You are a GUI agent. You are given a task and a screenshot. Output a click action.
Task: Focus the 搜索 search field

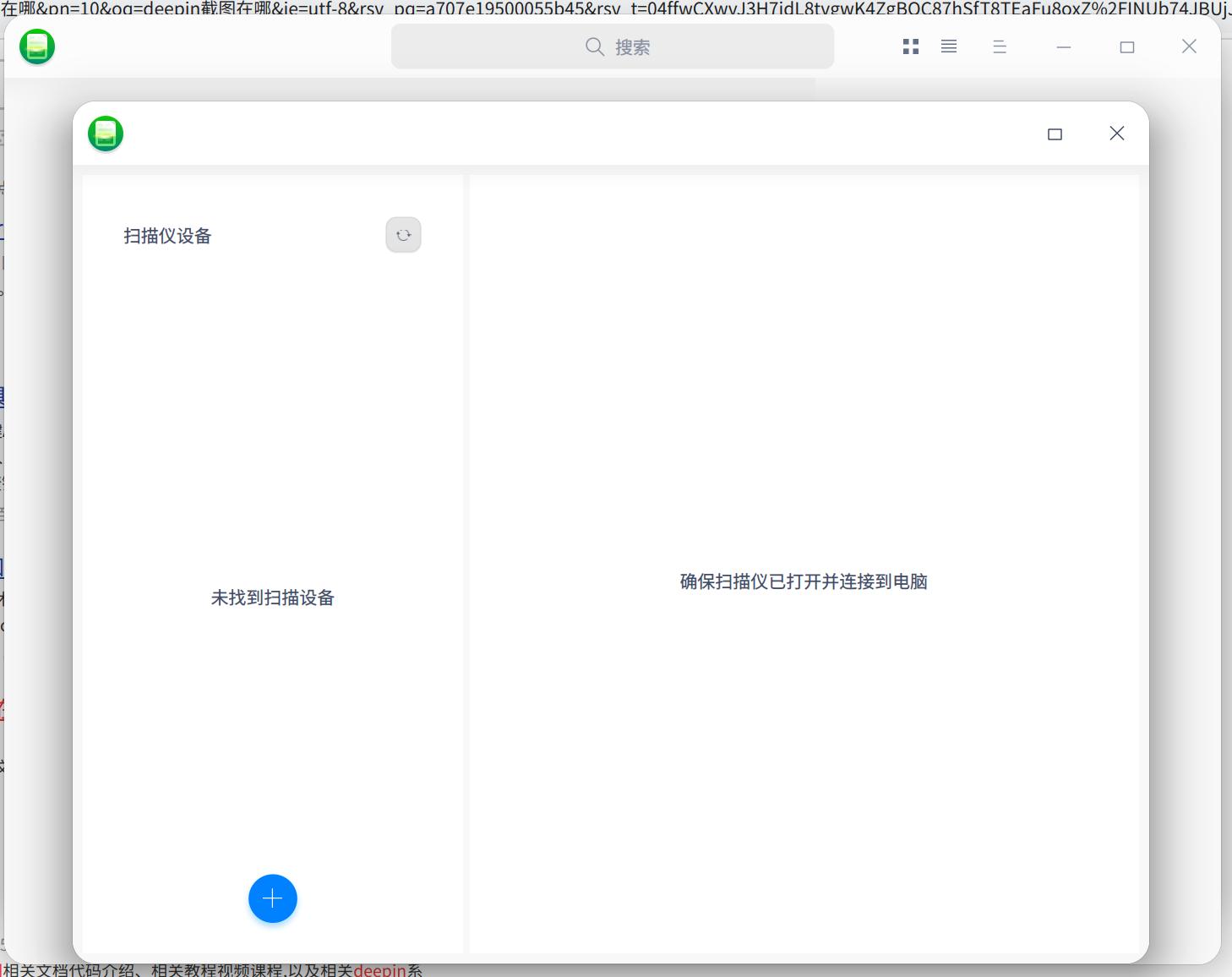[x=613, y=46]
